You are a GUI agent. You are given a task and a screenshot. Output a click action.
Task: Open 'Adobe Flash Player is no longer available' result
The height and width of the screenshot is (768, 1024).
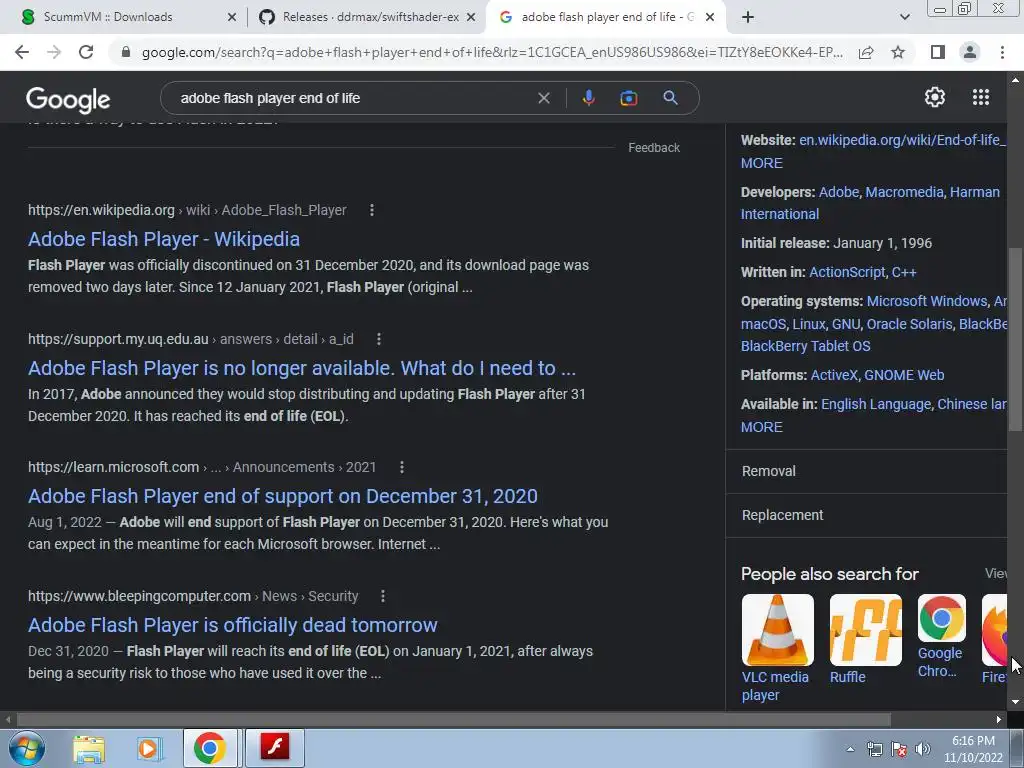[302, 368]
